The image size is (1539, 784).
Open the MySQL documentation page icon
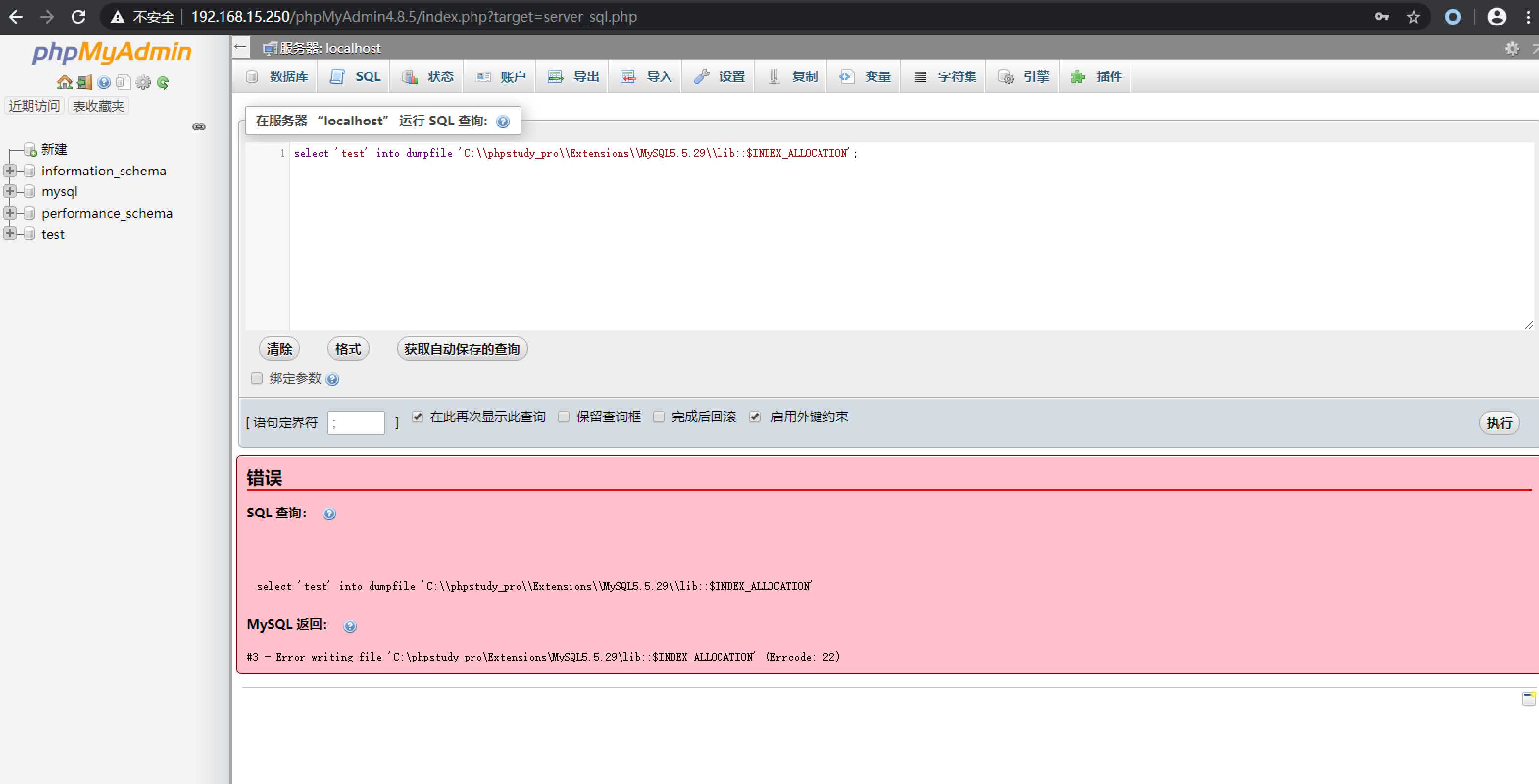pyautogui.click(x=124, y=82)
